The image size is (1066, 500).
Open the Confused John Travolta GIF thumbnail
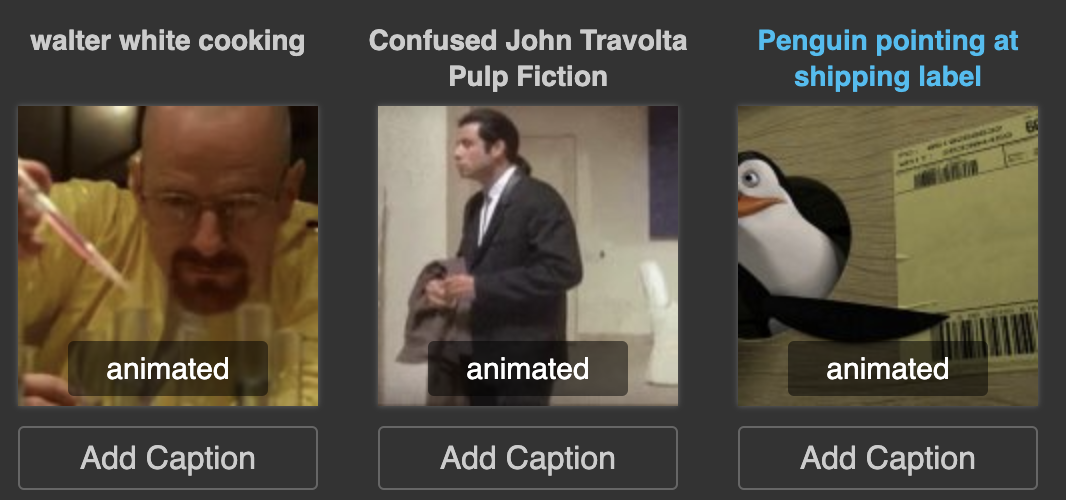pyautogui.click(x=528, y=256)
